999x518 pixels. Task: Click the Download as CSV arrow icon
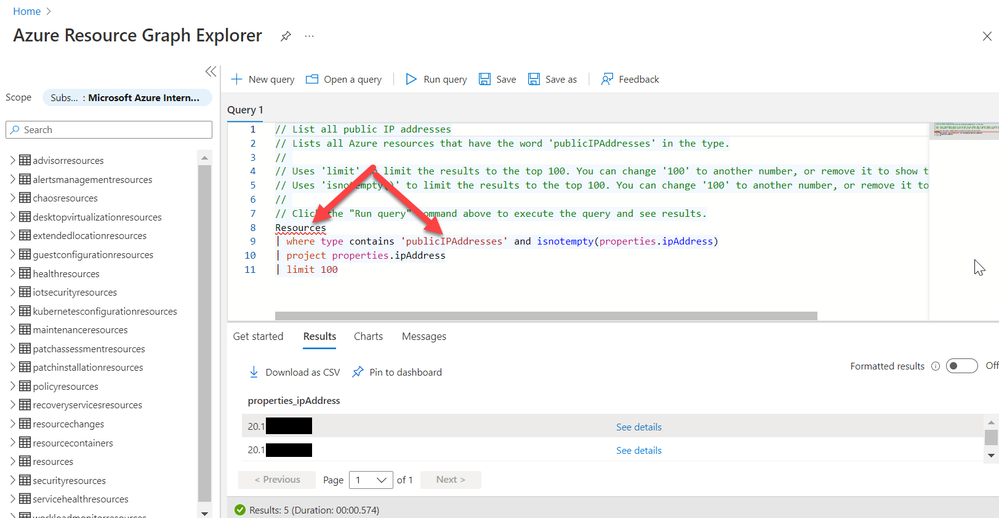254,372
